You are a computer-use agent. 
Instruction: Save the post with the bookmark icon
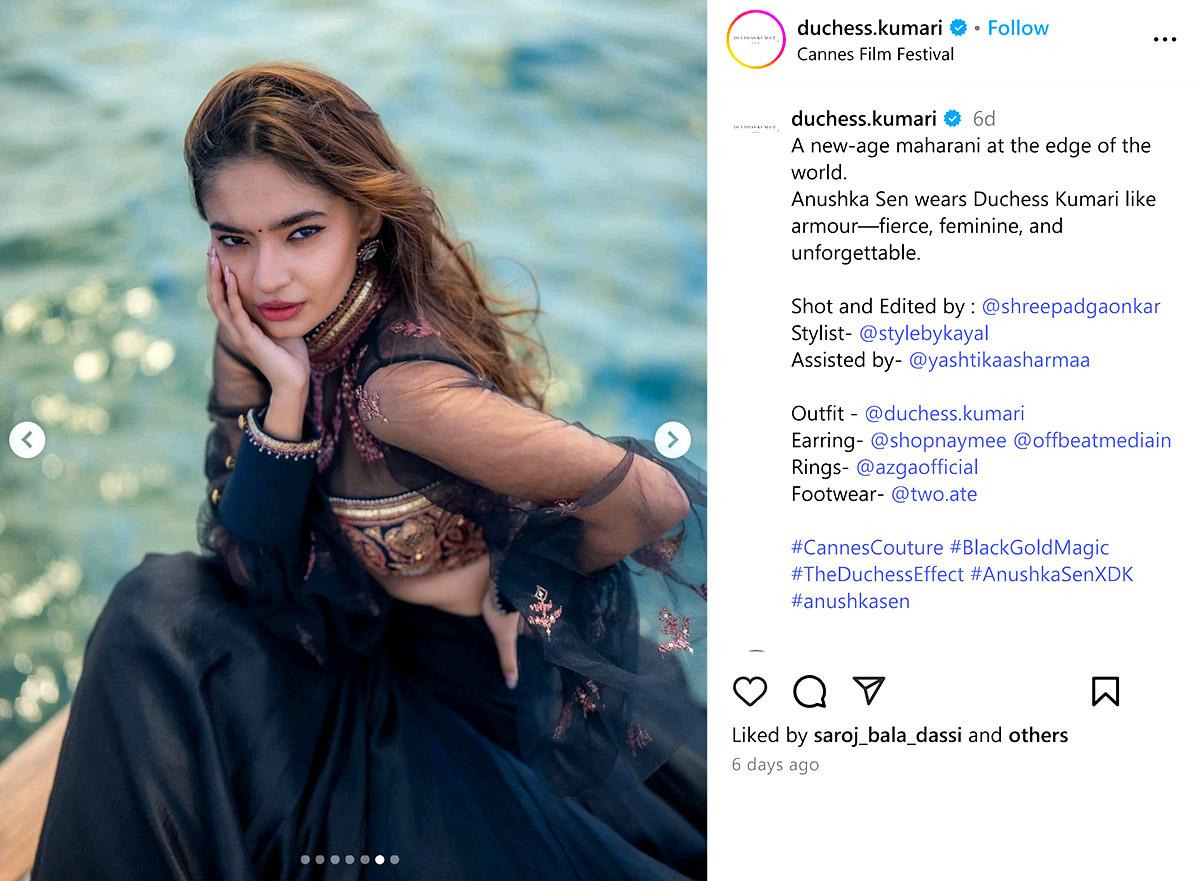[1105, 691]
